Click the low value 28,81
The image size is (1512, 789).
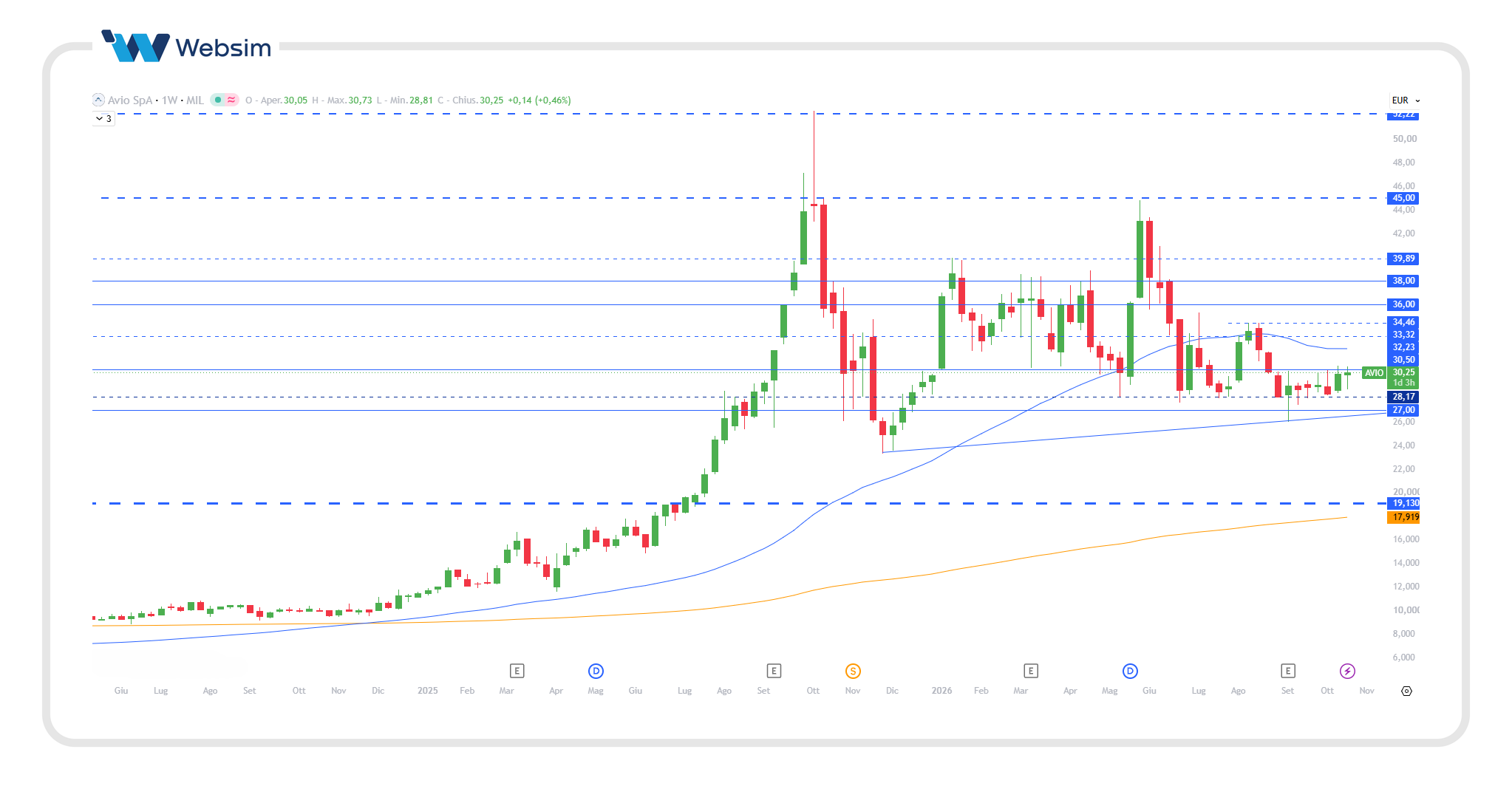click(x=421, y=100)
